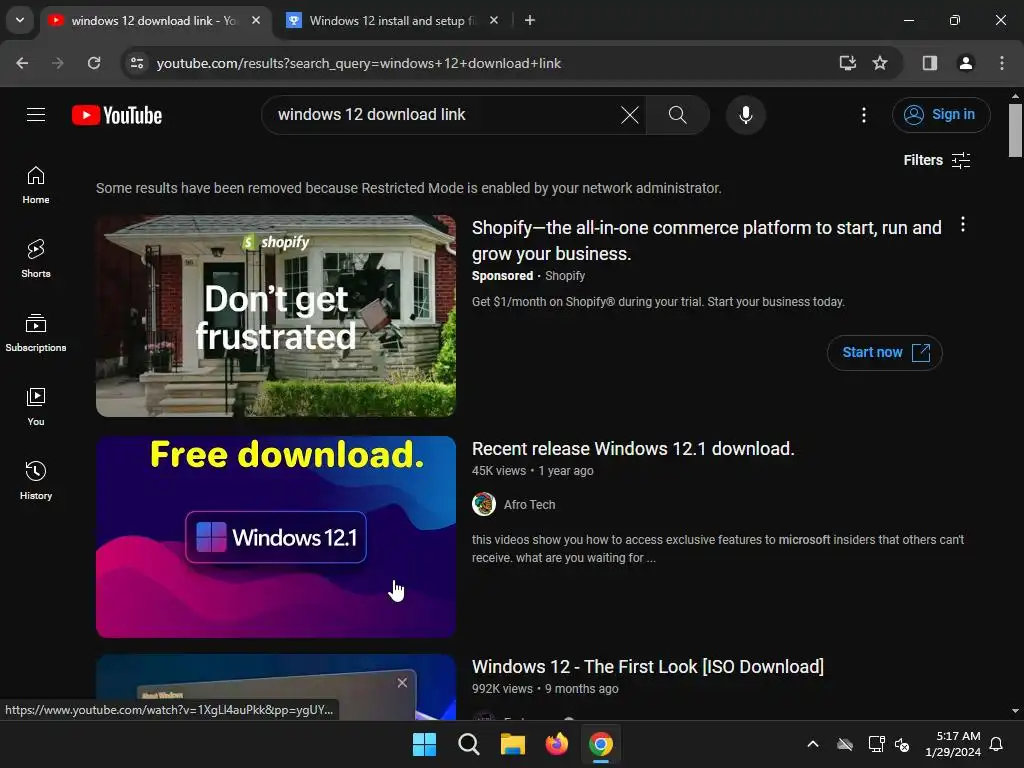Go back to previous page
Screen dimensions: 1024x768
tap(22, 63)
